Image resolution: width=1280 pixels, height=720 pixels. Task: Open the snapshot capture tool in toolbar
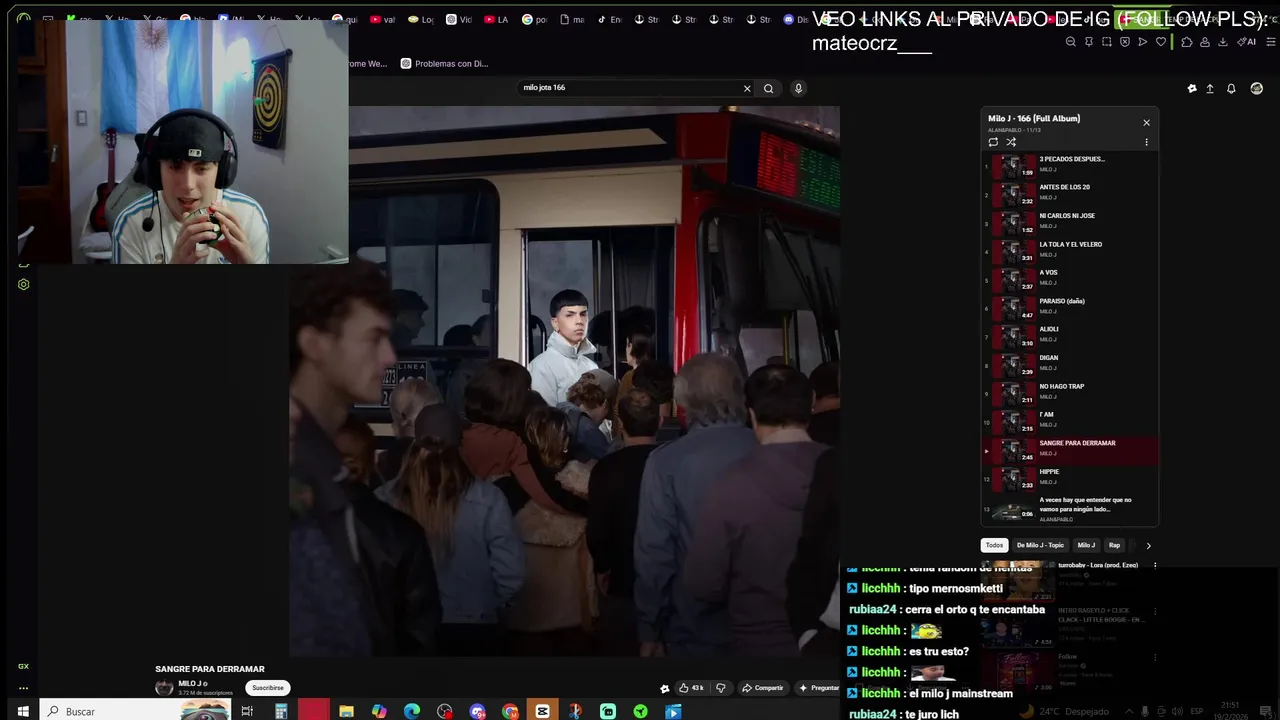click(x=1107, y=42)
